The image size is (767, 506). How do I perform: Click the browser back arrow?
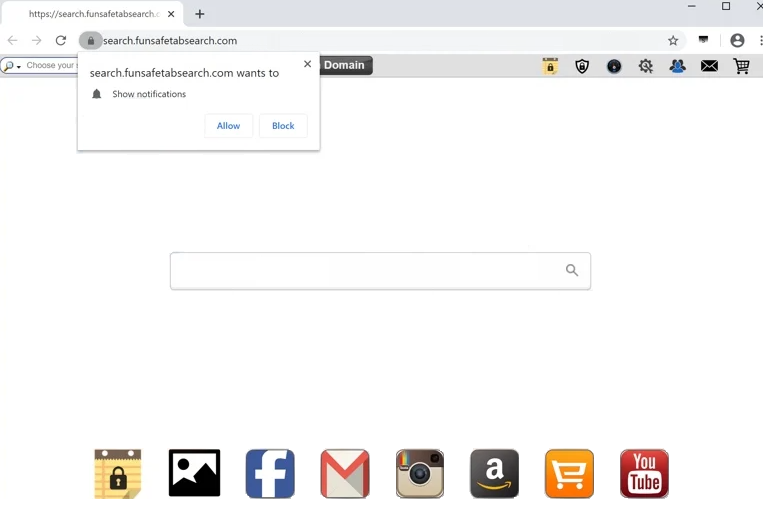[13, 41]
